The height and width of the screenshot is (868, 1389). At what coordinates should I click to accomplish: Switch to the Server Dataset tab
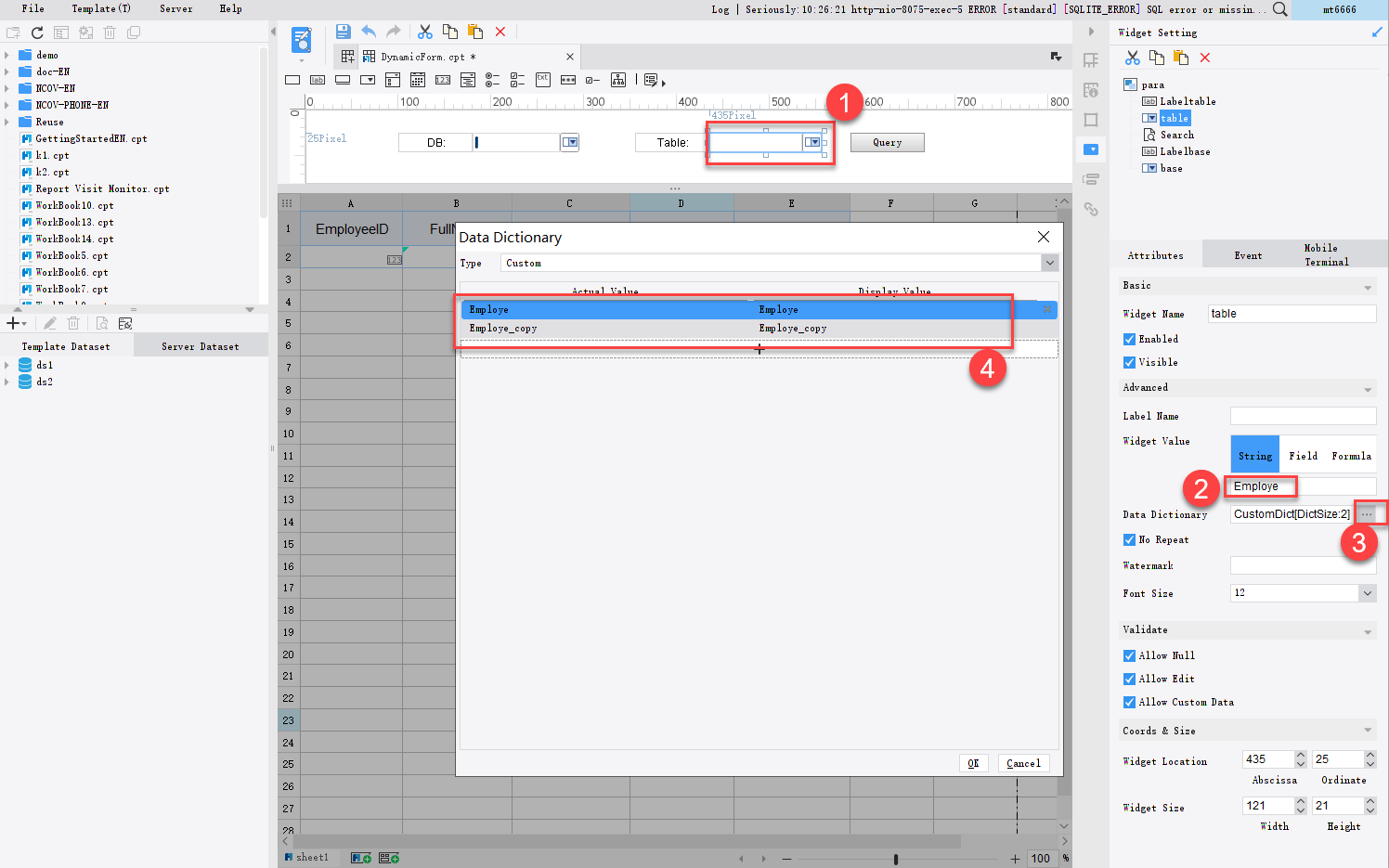click(x=201, y=346)
